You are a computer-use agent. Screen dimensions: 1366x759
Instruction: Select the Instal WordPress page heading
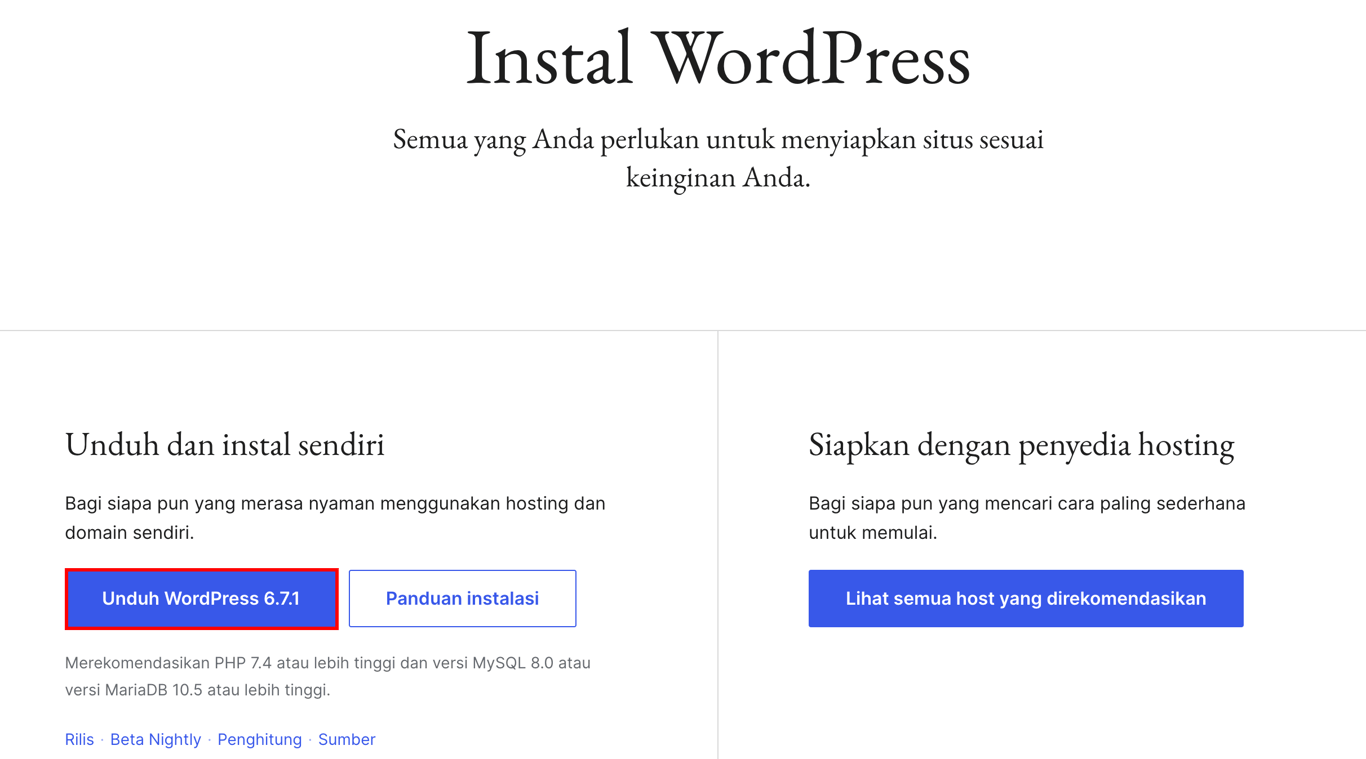pos(717,58)
